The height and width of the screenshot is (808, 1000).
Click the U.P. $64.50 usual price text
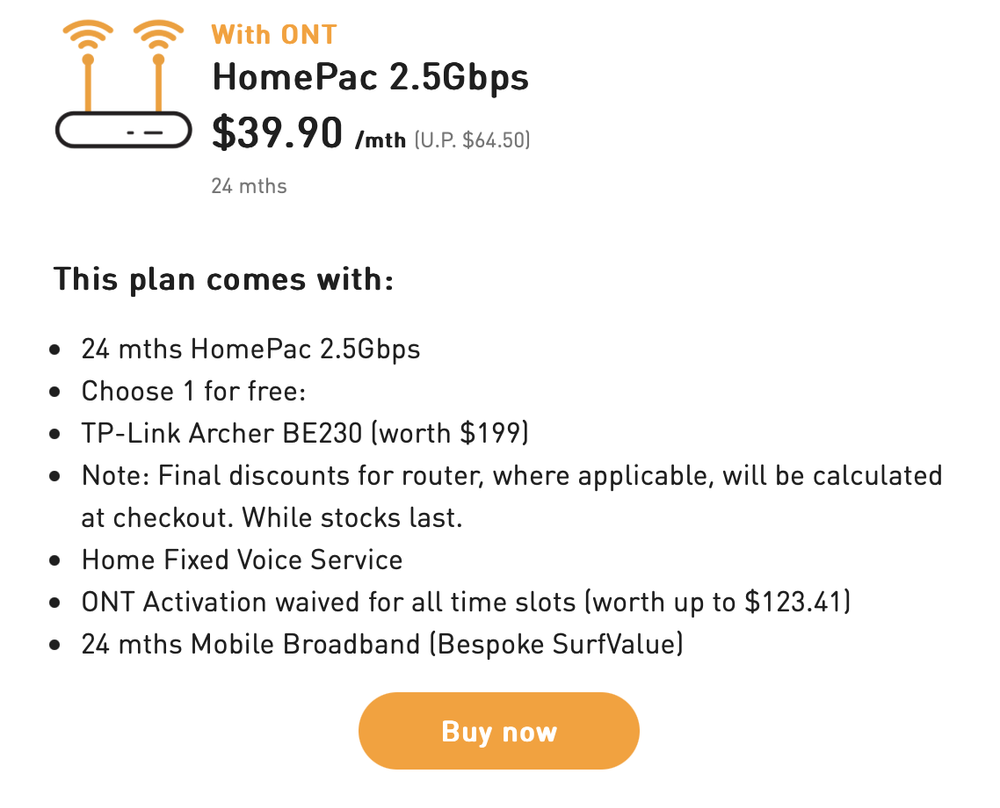(x=472, y=140)
